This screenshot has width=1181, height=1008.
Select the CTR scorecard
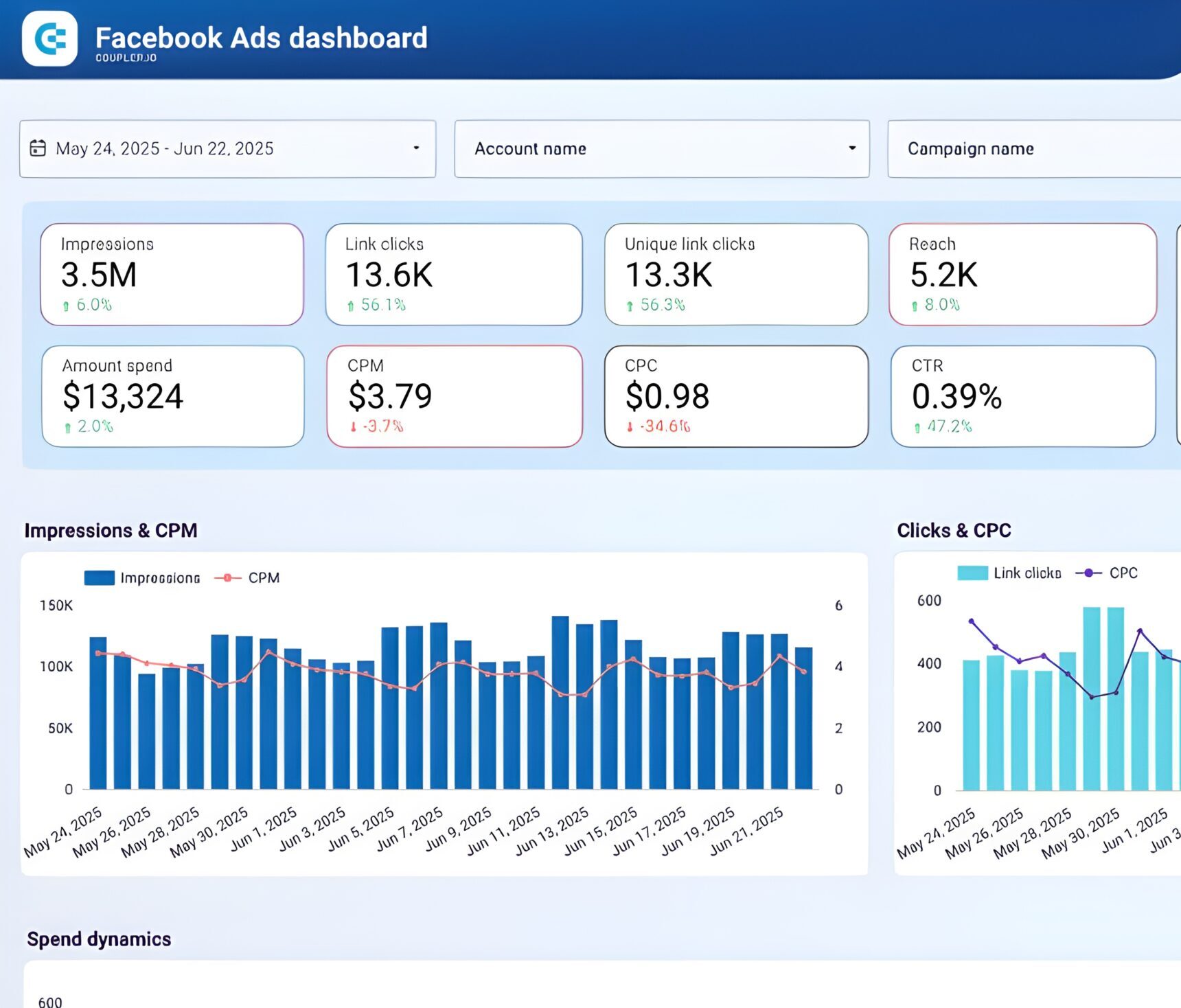(x=1022, y=396)
